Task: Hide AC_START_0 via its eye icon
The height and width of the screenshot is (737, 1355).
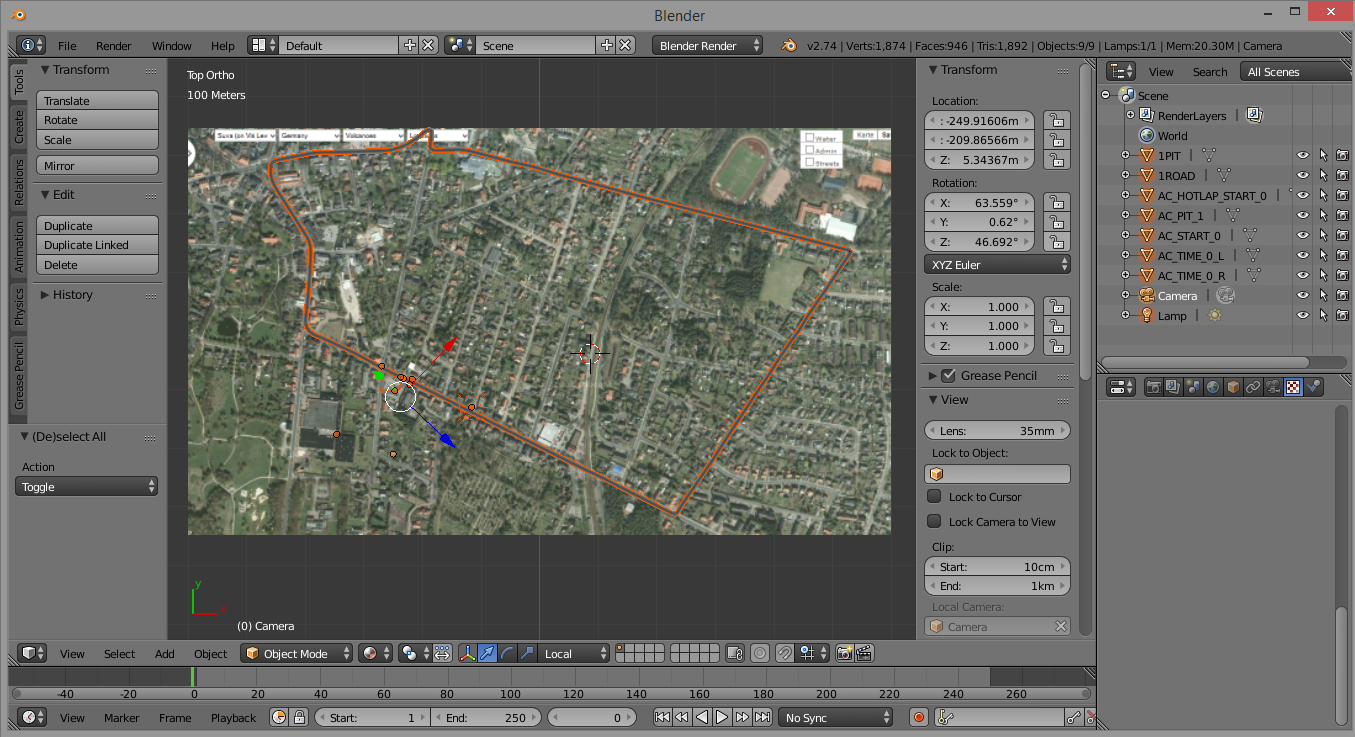Action: [1303, 235]
